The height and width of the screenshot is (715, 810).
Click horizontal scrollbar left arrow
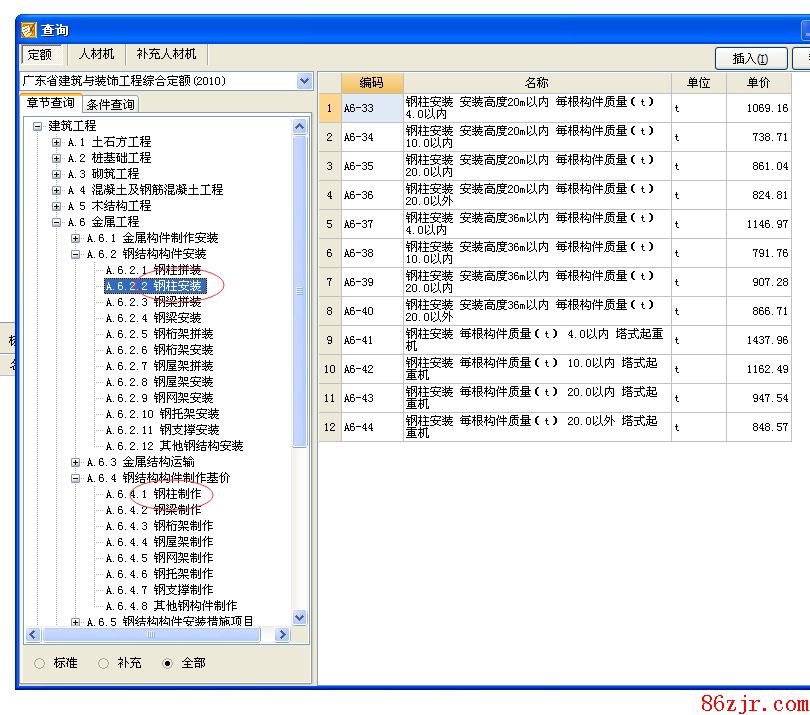32,635
